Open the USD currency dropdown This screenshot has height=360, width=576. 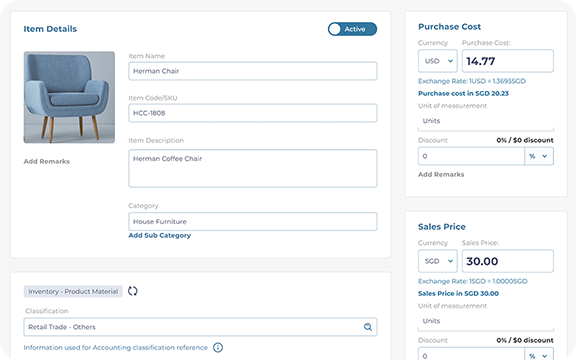pos(438,61)
